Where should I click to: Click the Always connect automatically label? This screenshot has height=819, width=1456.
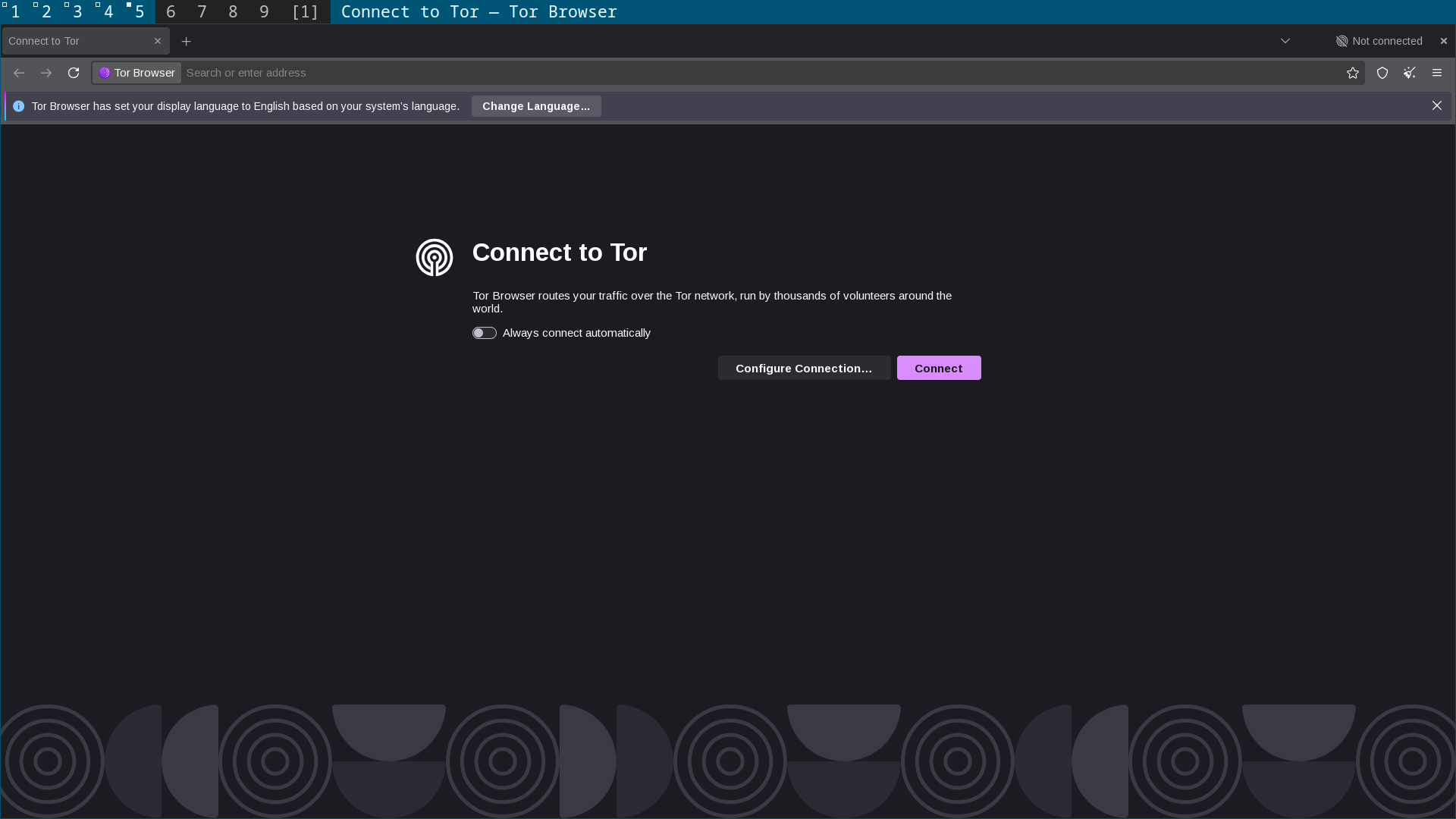pos(576,333)
